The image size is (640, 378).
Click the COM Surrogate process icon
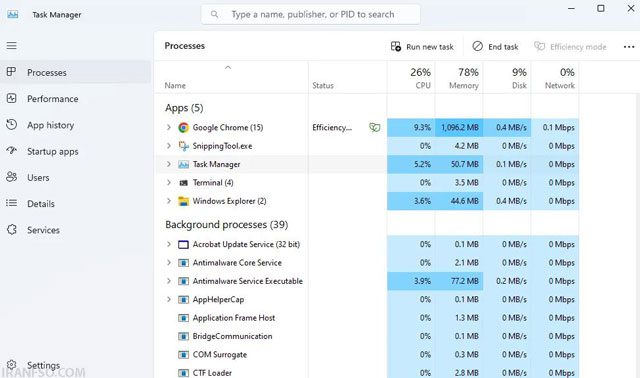184,355
